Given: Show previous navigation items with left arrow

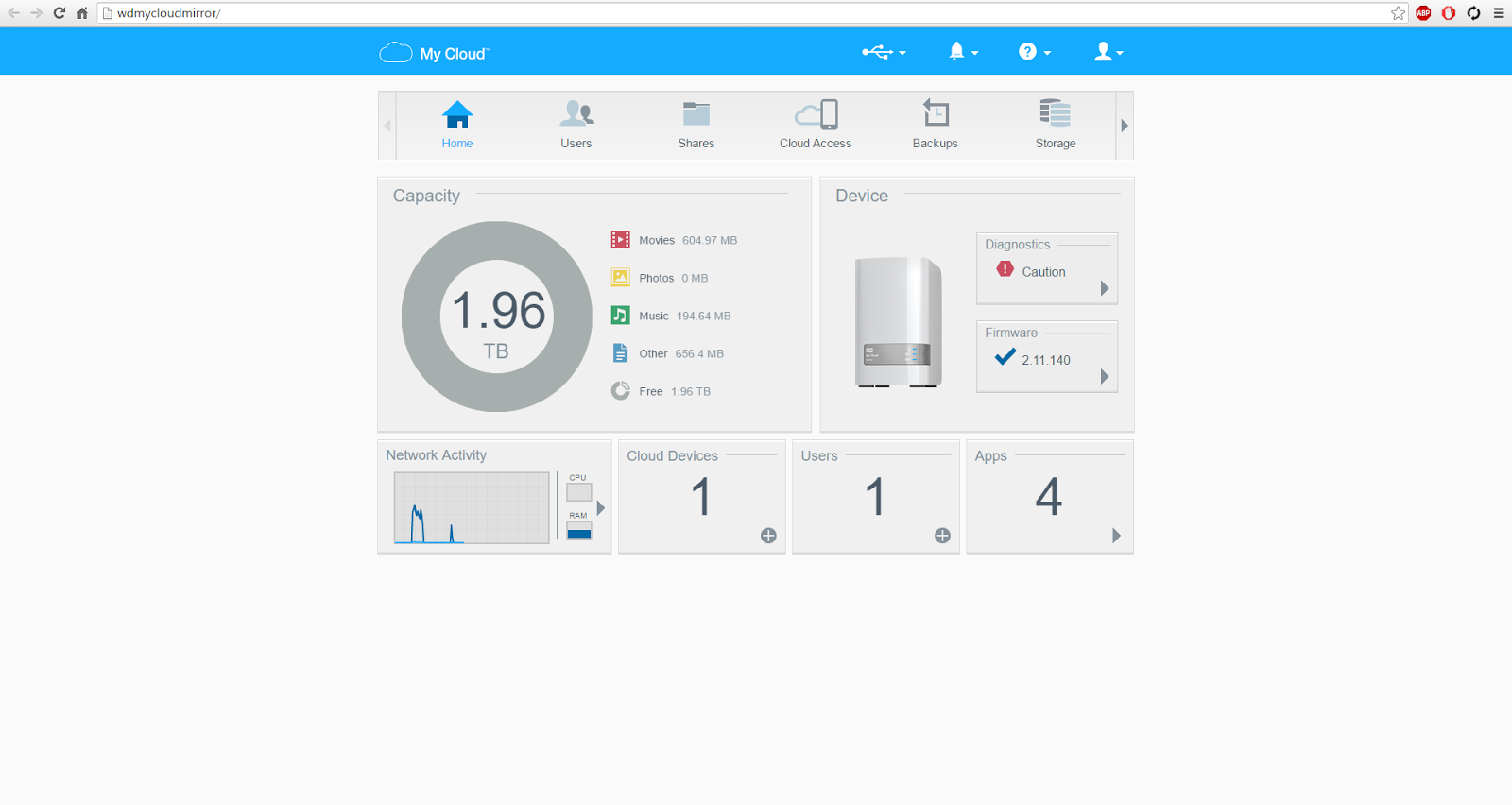Looking at the screenshot, I should [x=387, y=126].
